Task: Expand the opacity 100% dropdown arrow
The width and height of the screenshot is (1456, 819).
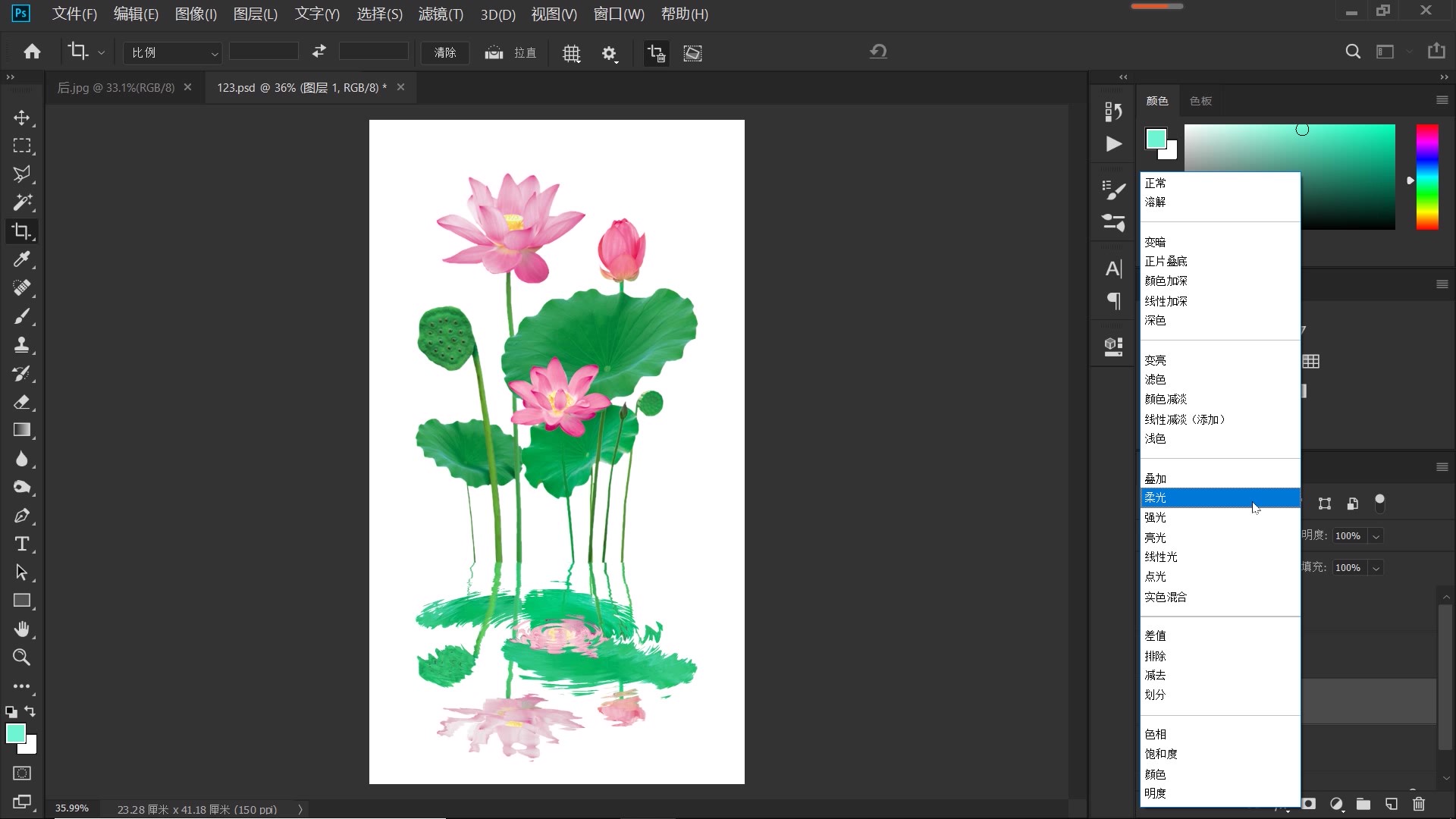Action: click(1376, 536)
